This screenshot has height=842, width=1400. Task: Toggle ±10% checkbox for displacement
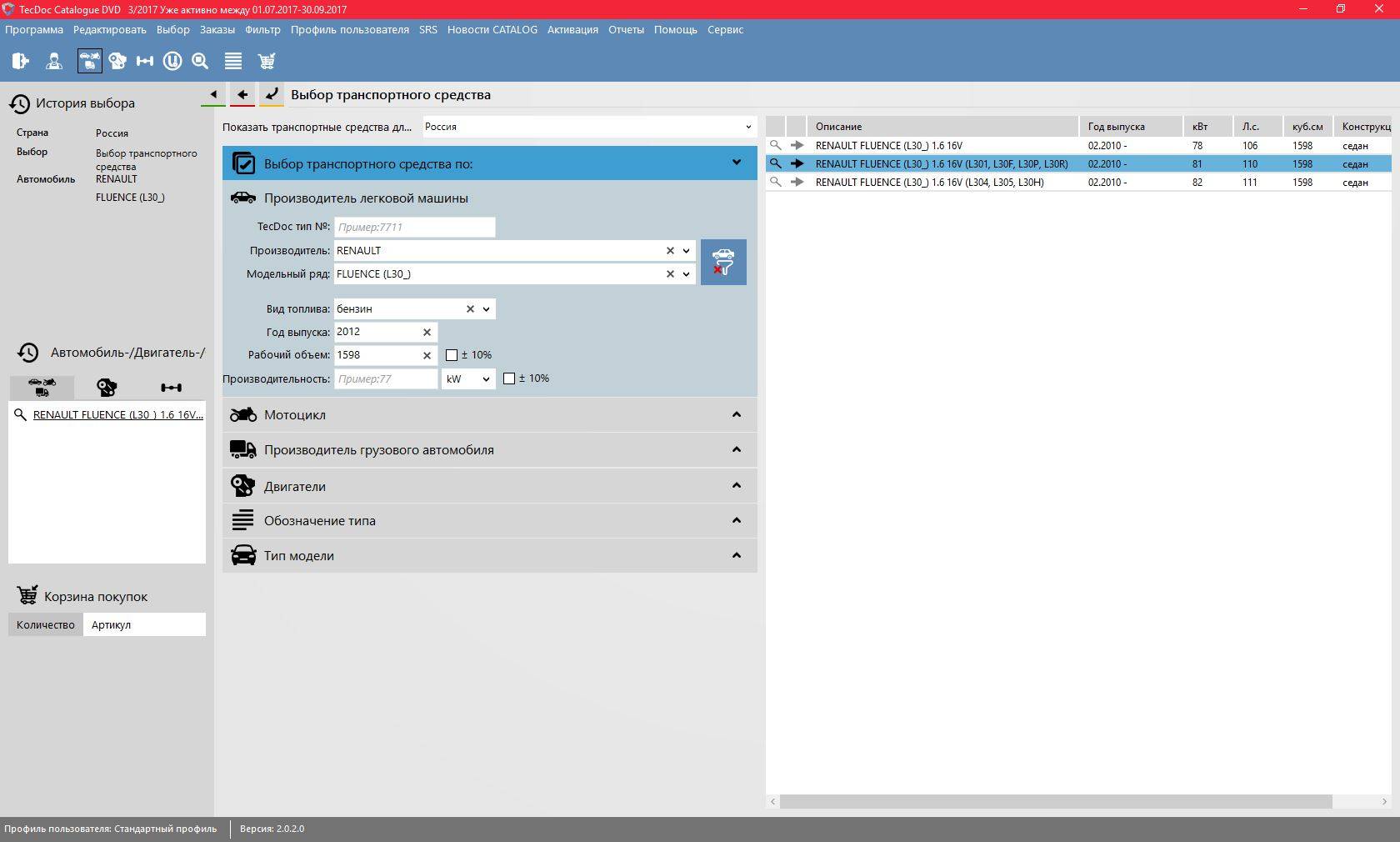pyautogui.click(x=452, y=355)
